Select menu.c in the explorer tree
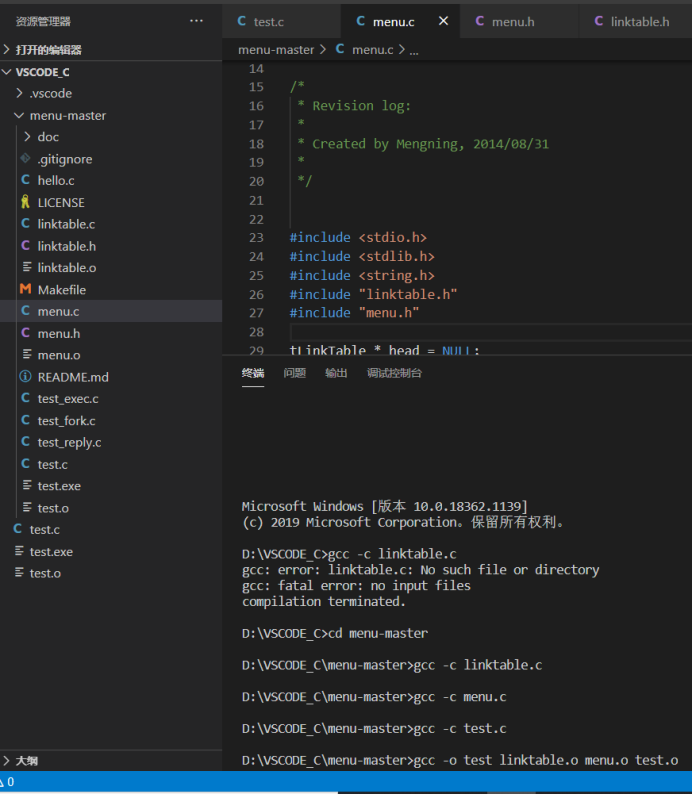This screenshot has height=794, width=692. tap(111, 311)
